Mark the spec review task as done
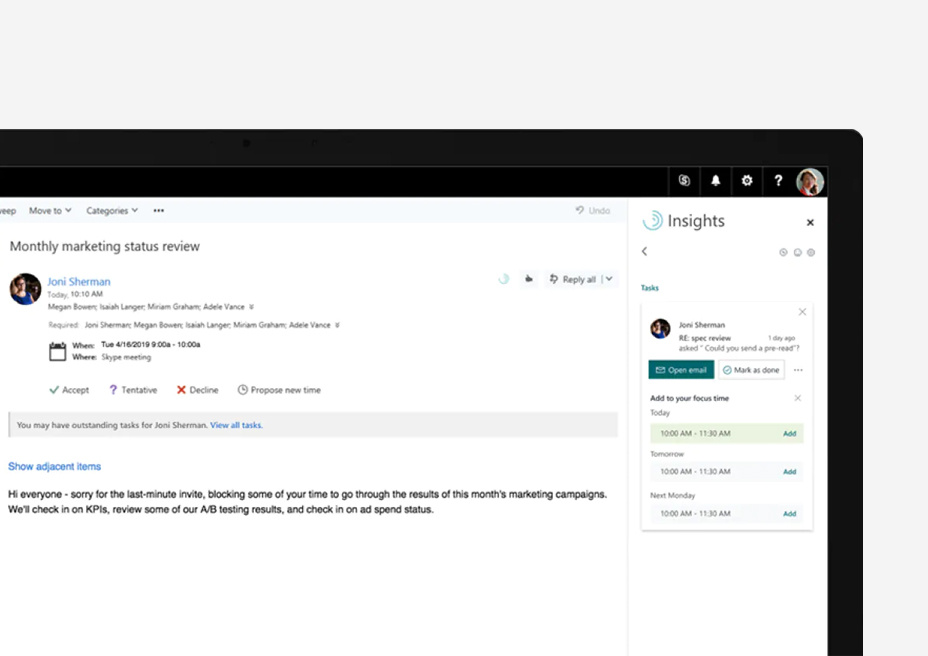This screenshot has height=656, width=928. [751, 370]
